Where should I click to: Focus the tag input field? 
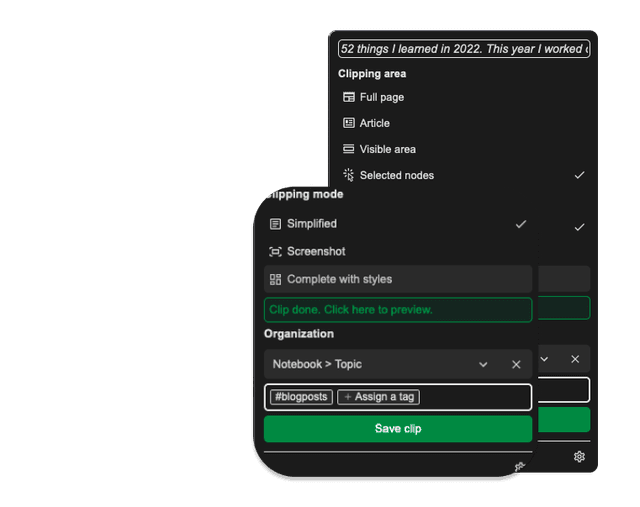coord(398,397)
